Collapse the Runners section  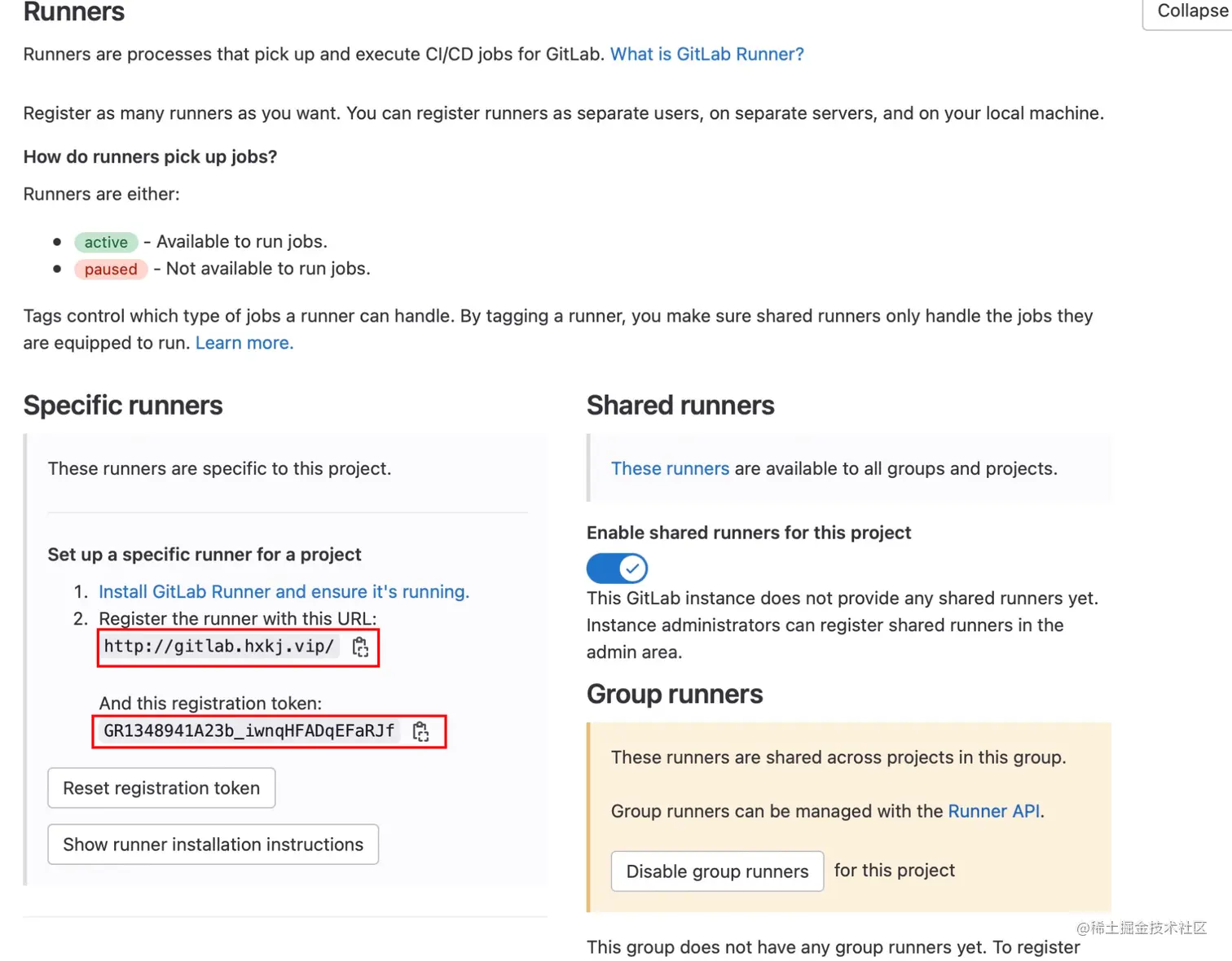[1192, 11]
